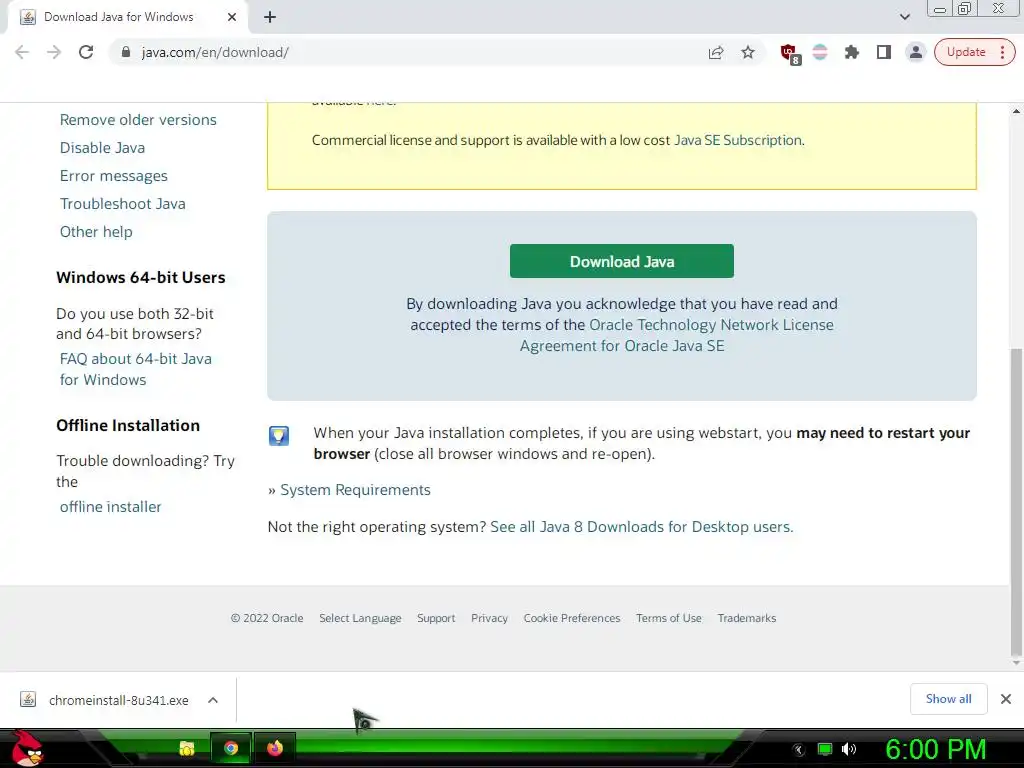1024x768 pixels.
Task: Close the Download Java for Windows tab
Action: click(x=232, y=17)
